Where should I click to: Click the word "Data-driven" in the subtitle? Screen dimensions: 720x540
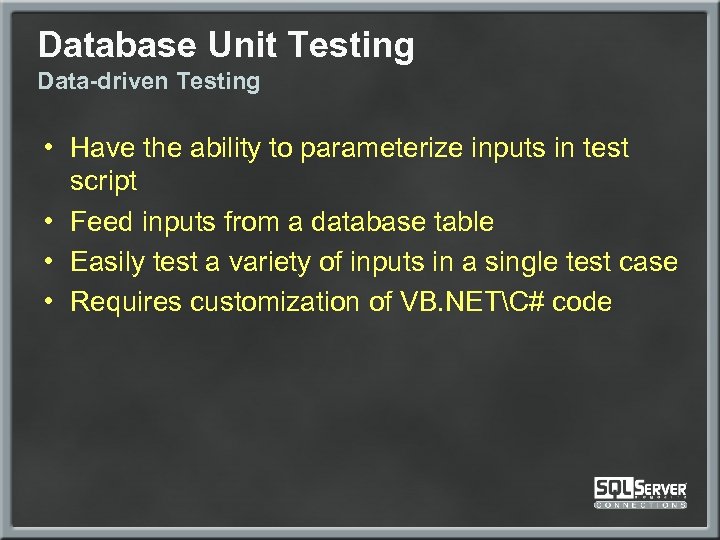click(104, 82)
